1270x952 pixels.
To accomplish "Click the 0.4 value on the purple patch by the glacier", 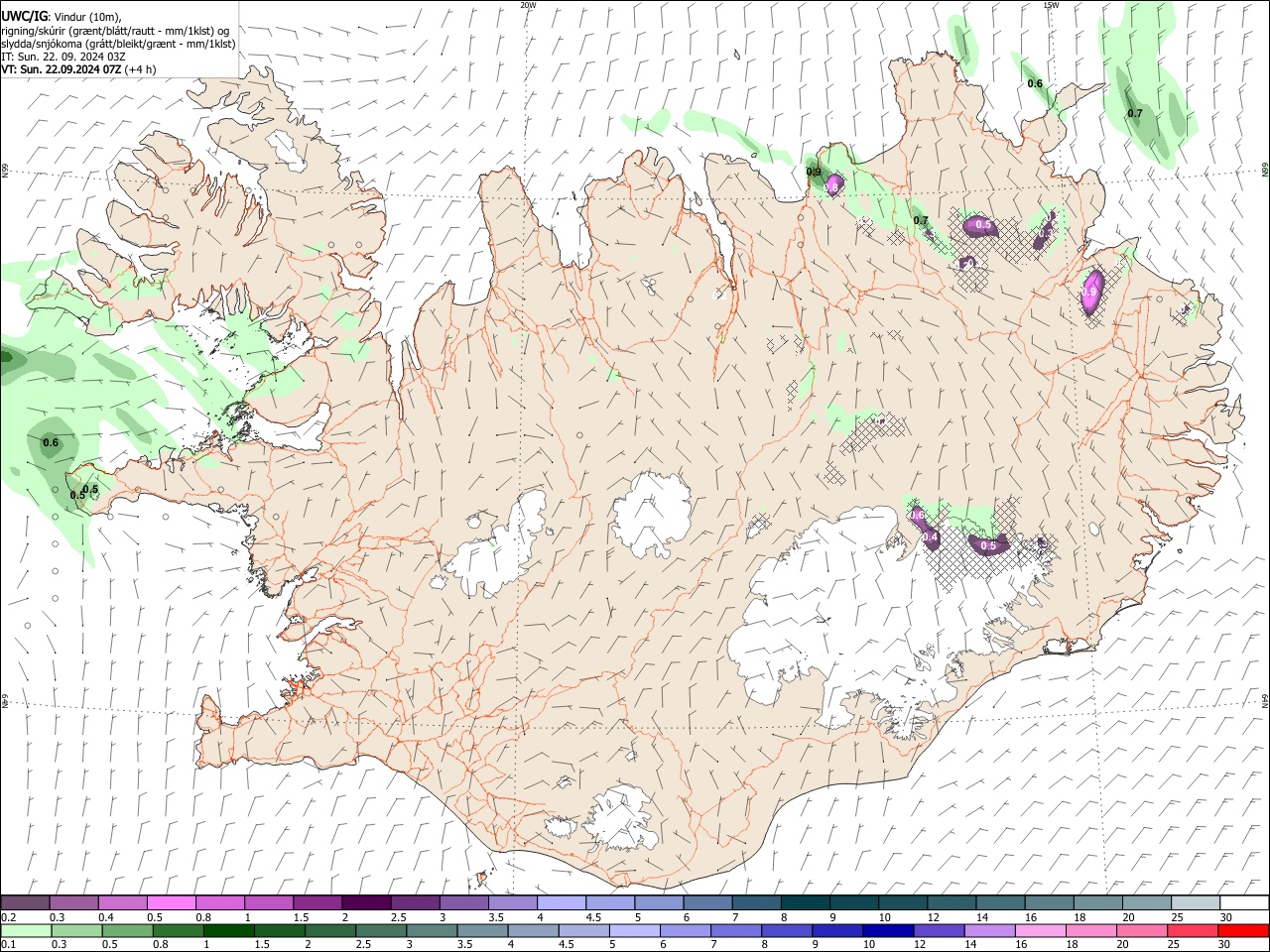I will coord(930,537).
